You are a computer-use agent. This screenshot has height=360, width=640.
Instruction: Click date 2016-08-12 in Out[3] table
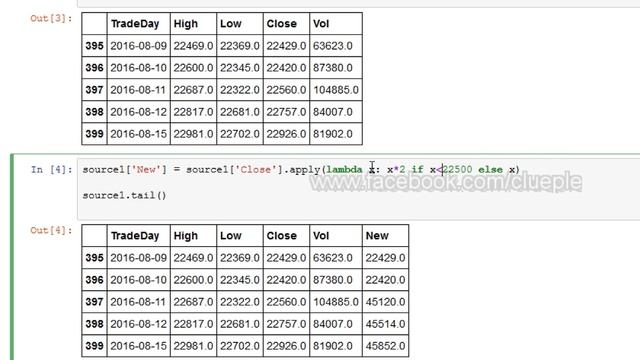click(x=139, y=112)
